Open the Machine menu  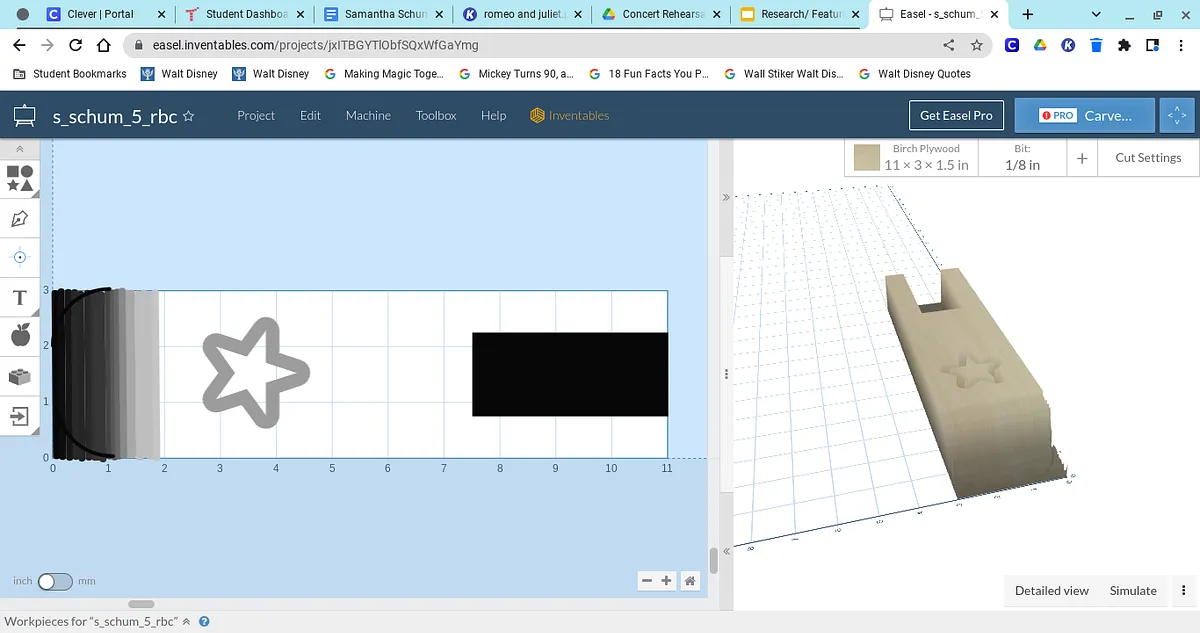(x=368, y=115)
